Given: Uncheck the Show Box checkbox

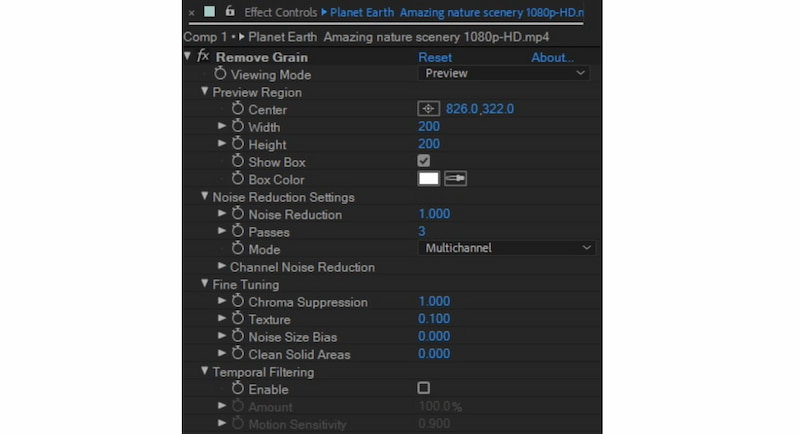Looking at the screenshot, I should (x=423, y=161).
